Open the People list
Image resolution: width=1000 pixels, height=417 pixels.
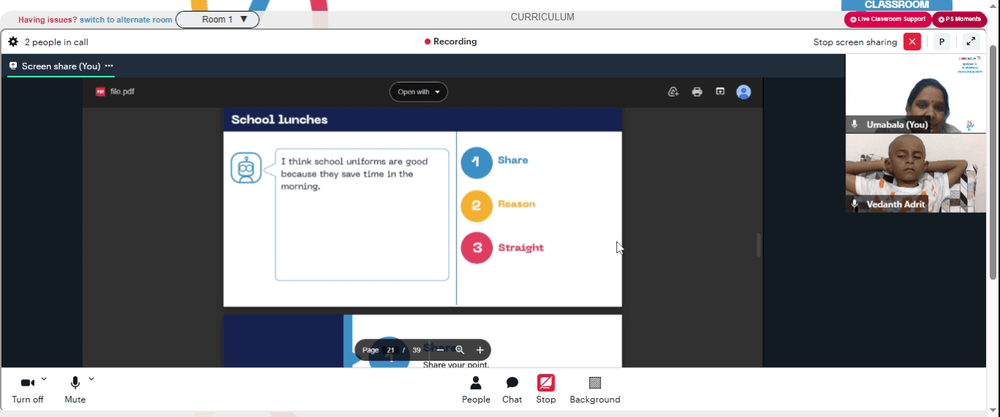tap(476, 390)
